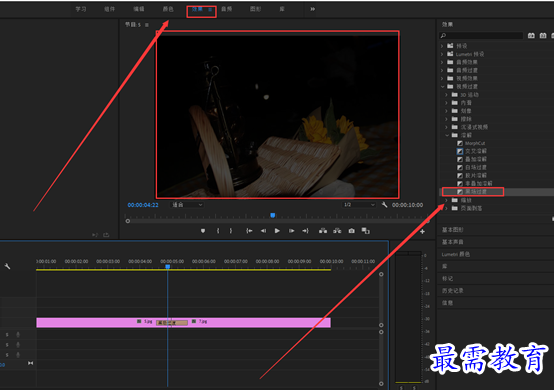Click the 00:00:04:22 playhead timecode
This screenshot has width=554, height=390.
[143, 205]
